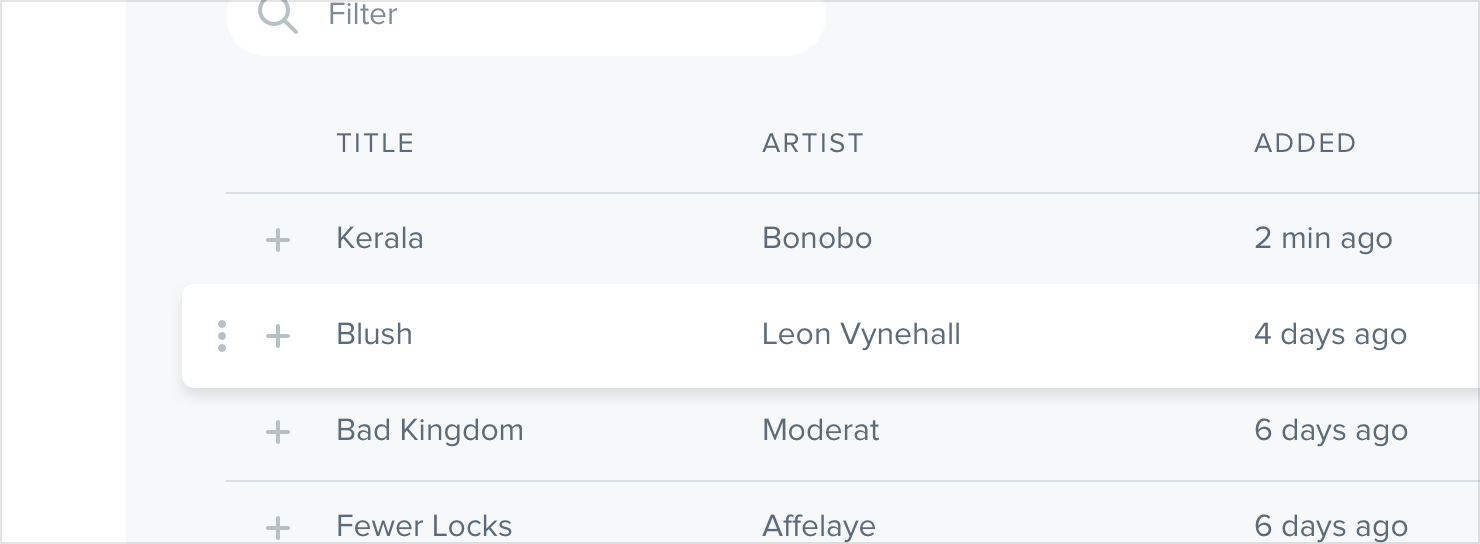The width and height of the screenshot is (1480, 544).
Task: Click the '2 min ago' added time
Action: pyautogui.click(x=1323, y=238)
